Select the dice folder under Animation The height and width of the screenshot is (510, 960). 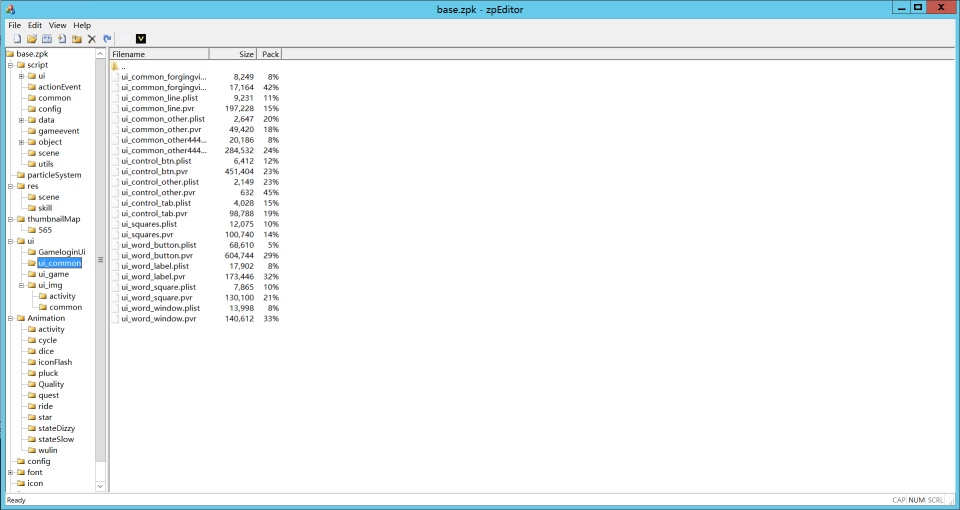pyautogui.click(x=46, y=351)
